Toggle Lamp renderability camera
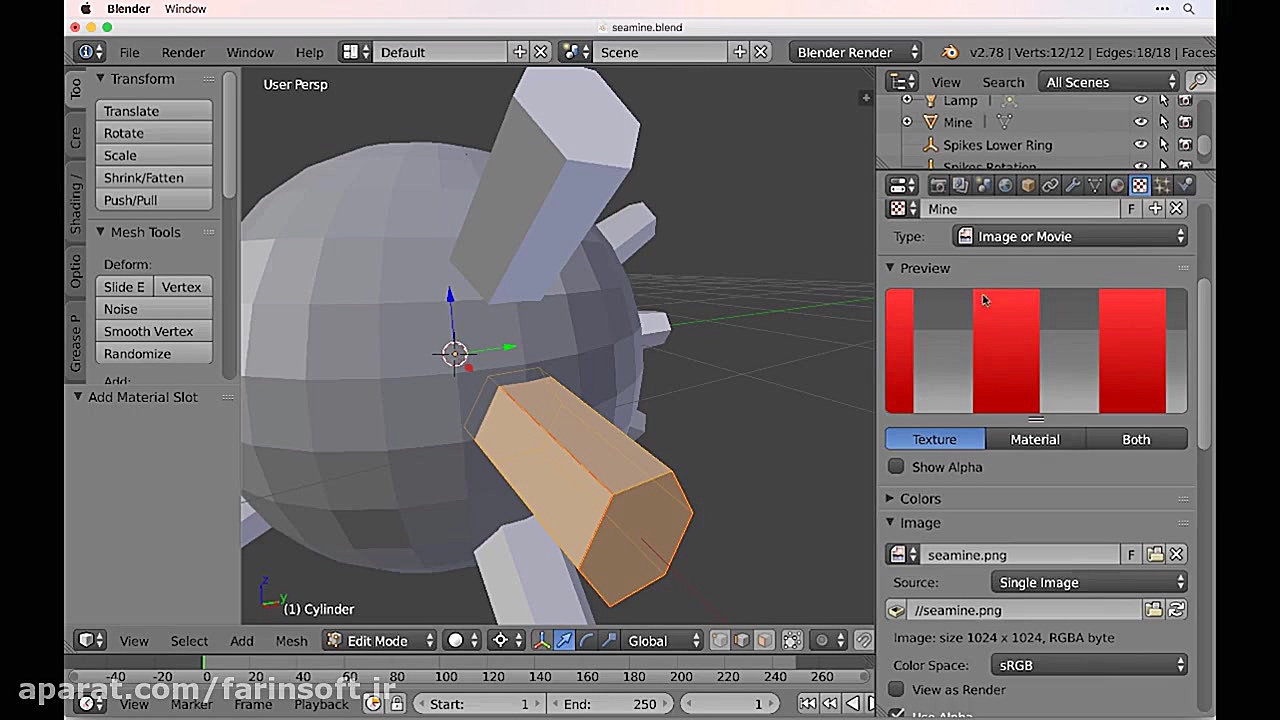Viewport: 1280px width, 720px height. [1185, 100]
